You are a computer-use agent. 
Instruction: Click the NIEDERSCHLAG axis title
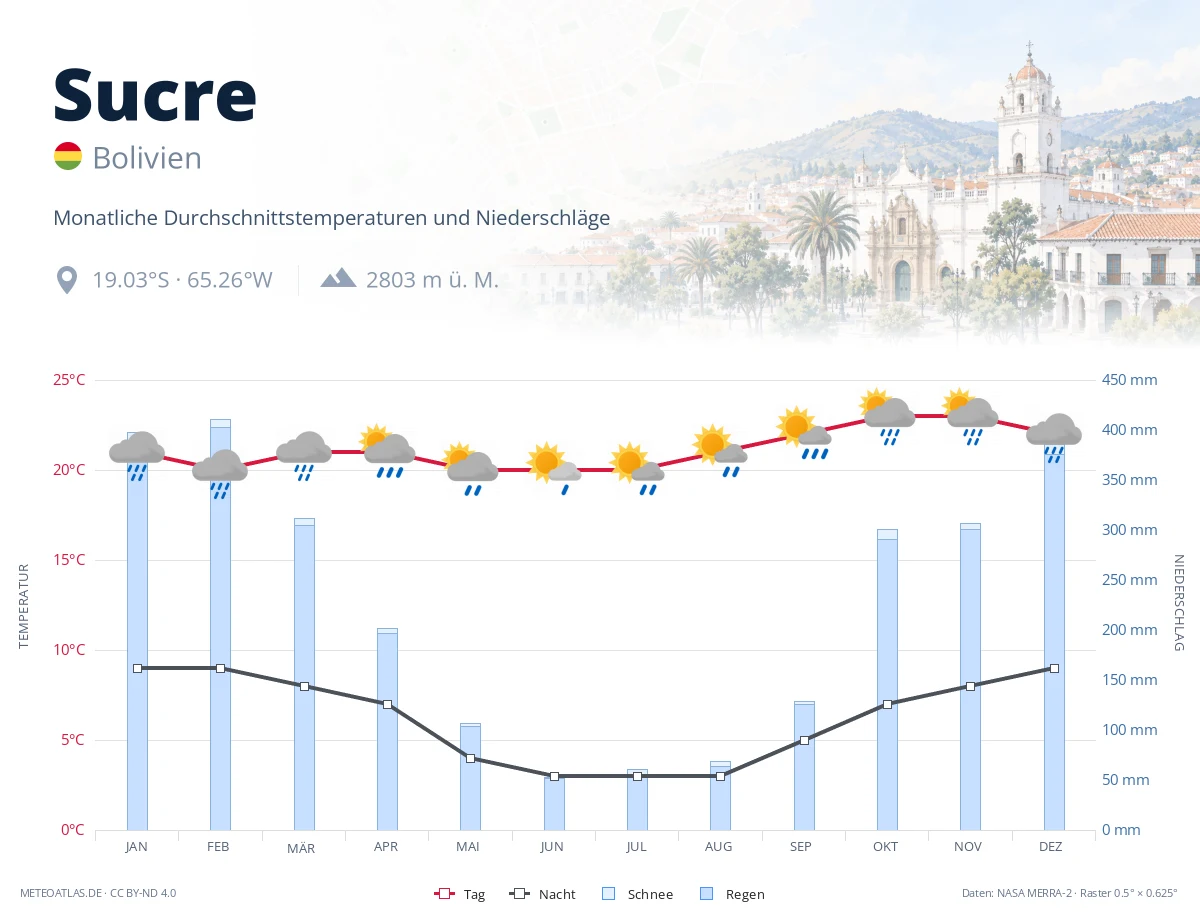[1178, 603]
